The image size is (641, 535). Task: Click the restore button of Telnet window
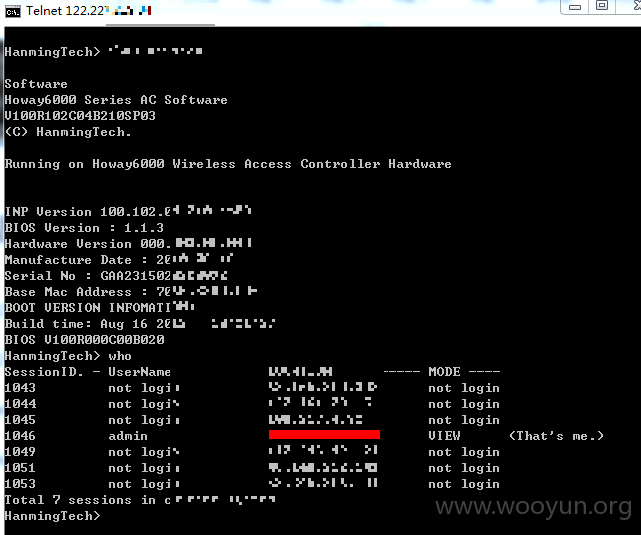[x=602, y=6]
